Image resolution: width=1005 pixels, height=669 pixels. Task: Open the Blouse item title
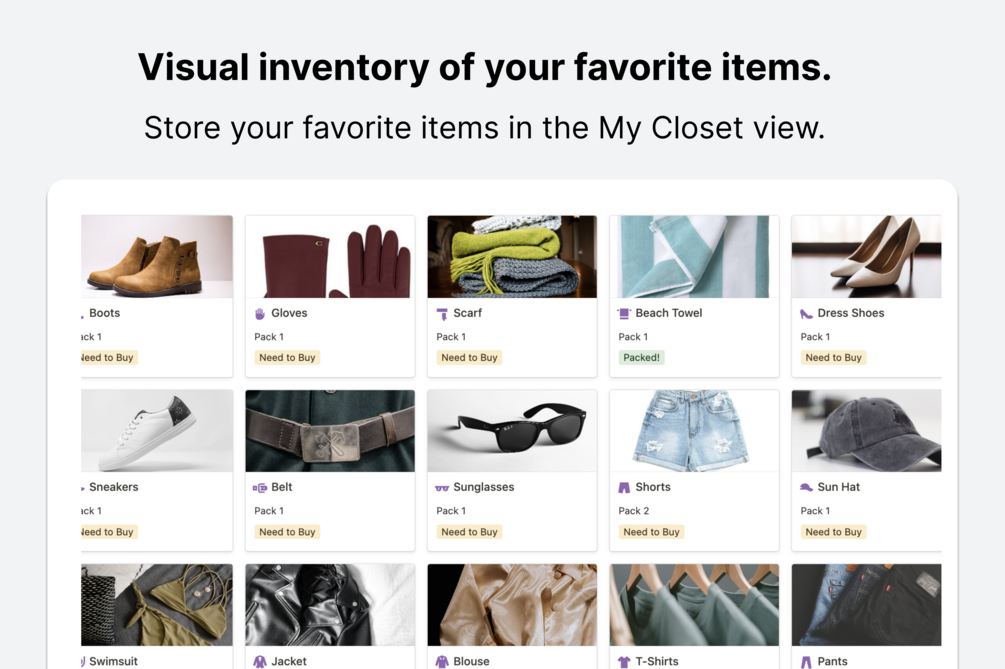[471, 662]
